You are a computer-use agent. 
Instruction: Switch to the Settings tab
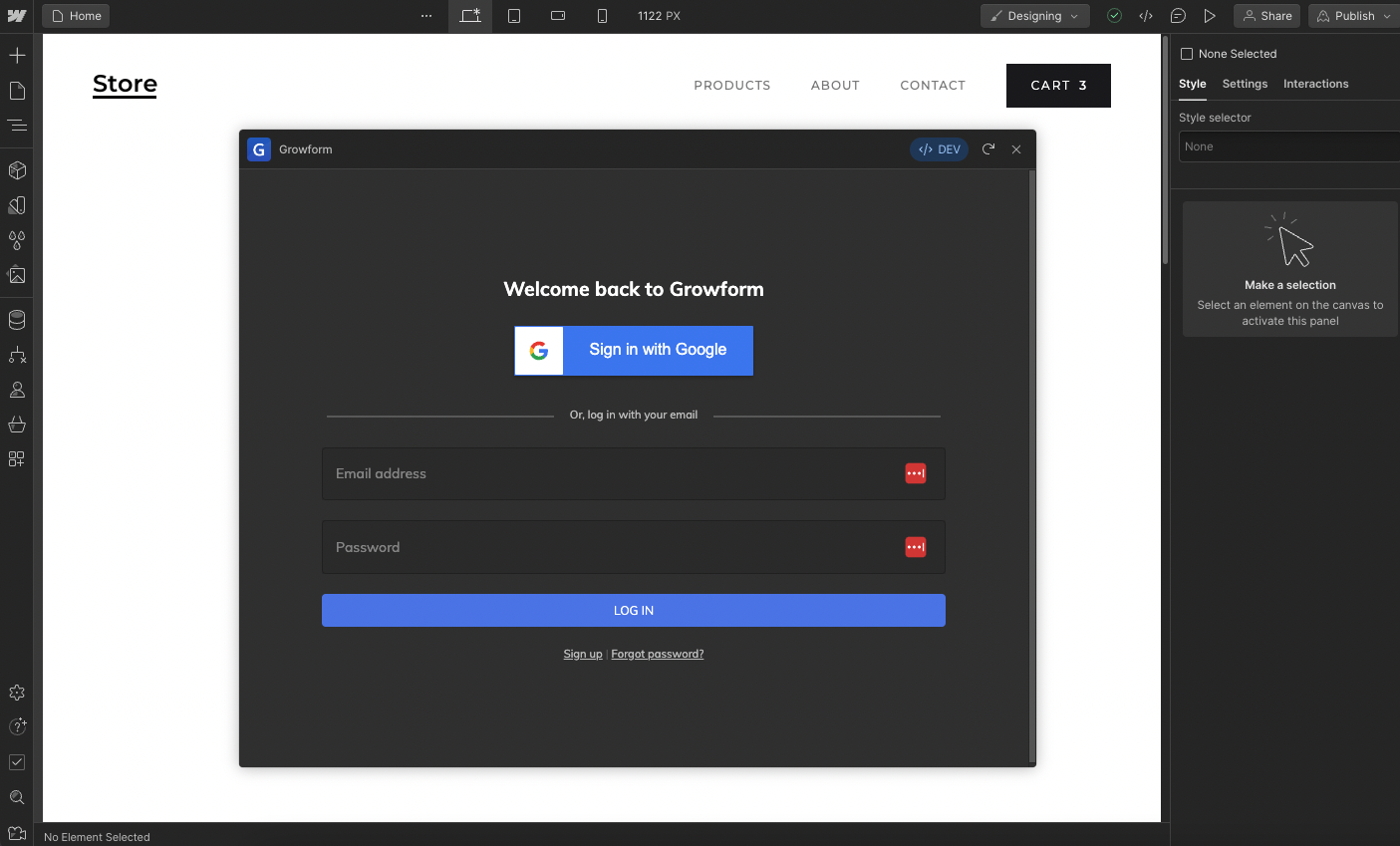pyautogui.click(x=1244, y=84)
